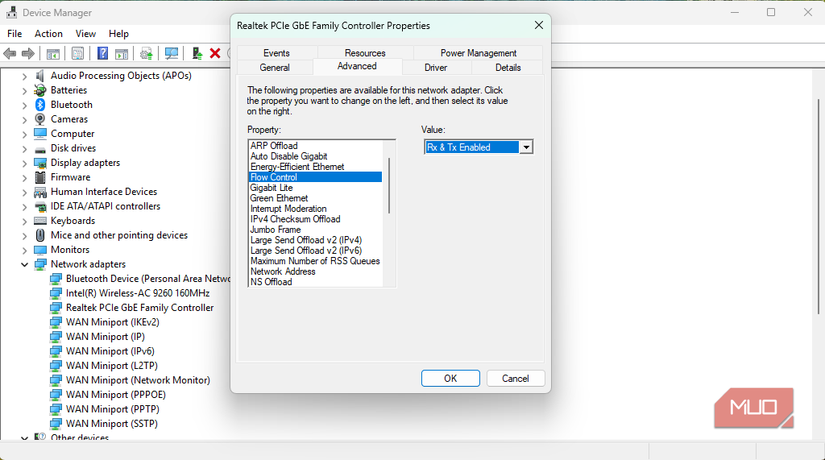825x460 pixels.
Task: Click Cancel in the Properties dialog
Action: (515, 378)
